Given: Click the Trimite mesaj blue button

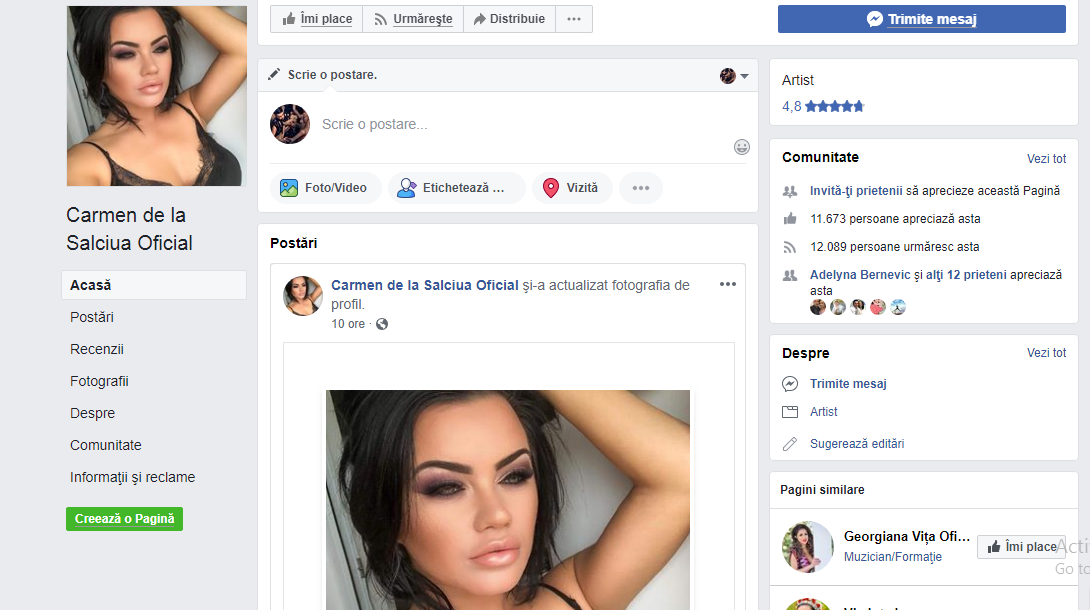Looking at the screenshot, I should [921, 19].
